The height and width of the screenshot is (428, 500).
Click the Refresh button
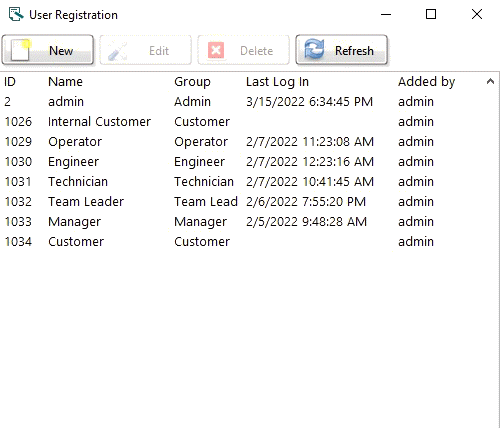[342, 50]
